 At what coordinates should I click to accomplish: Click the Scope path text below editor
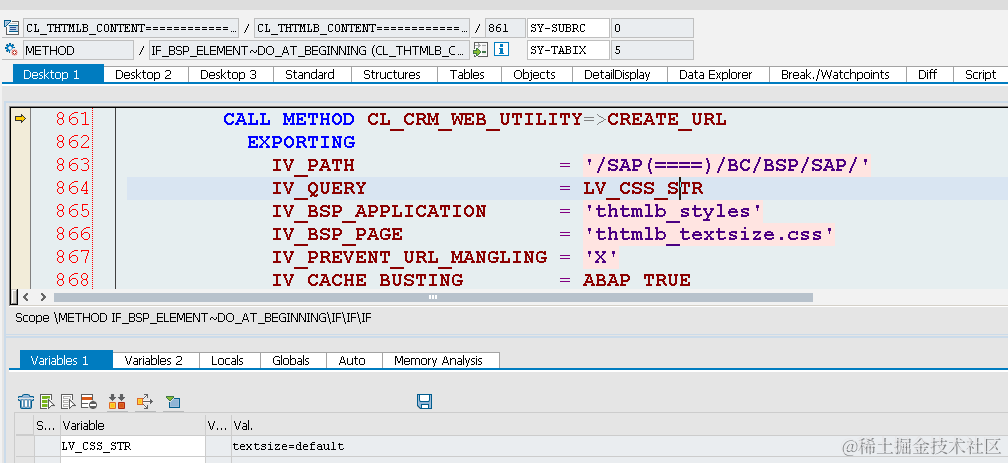[194, 318]
